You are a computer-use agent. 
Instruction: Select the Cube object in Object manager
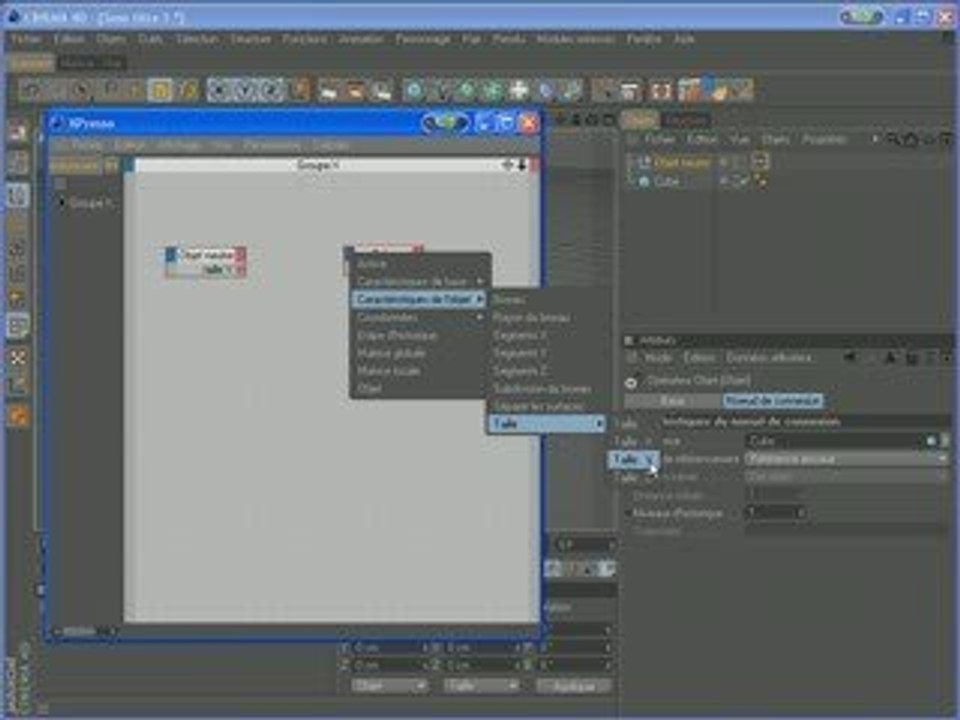click(x=666, y=181)
